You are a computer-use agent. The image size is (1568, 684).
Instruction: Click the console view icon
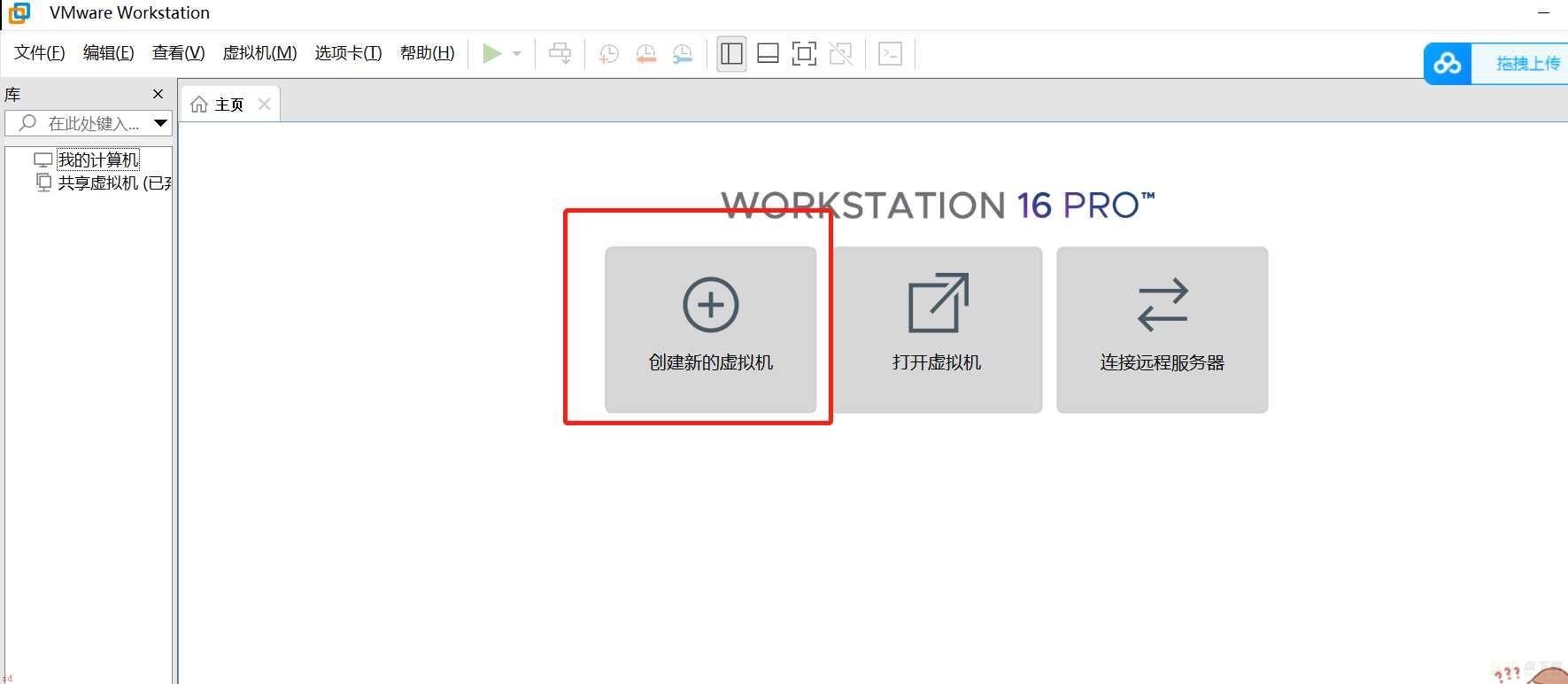pyautogui.click(x=891, y=54)
